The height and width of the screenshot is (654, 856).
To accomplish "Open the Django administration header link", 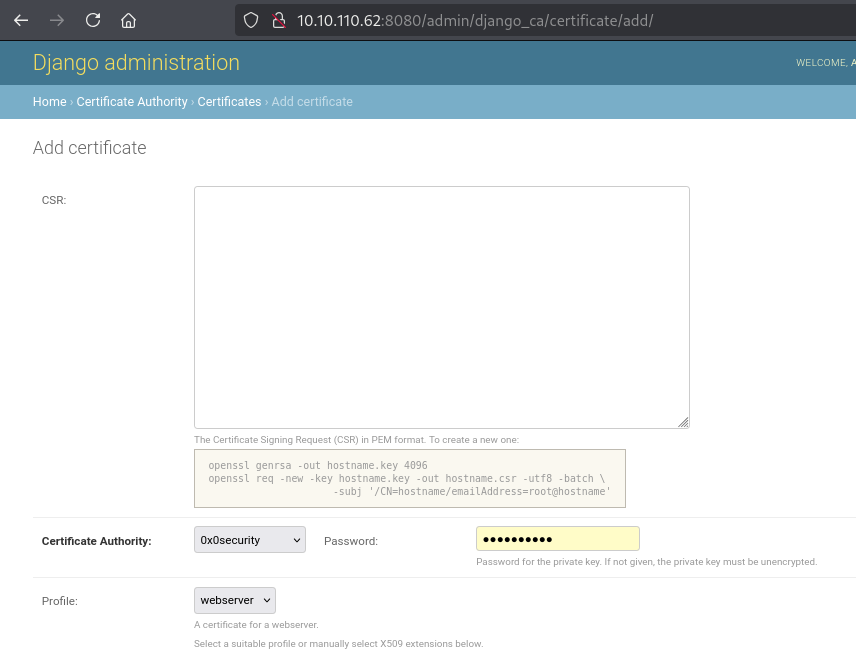I will tap(136, 63).
